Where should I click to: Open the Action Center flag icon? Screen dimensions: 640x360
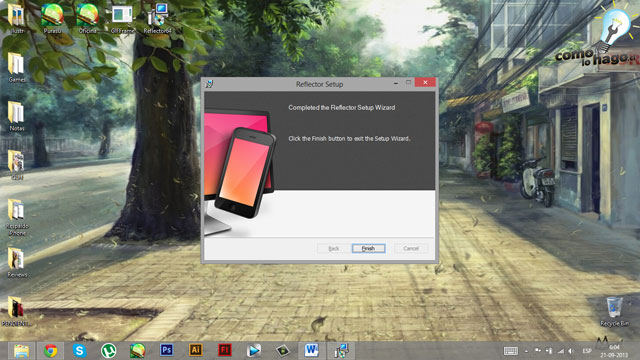tap(538, 351)
